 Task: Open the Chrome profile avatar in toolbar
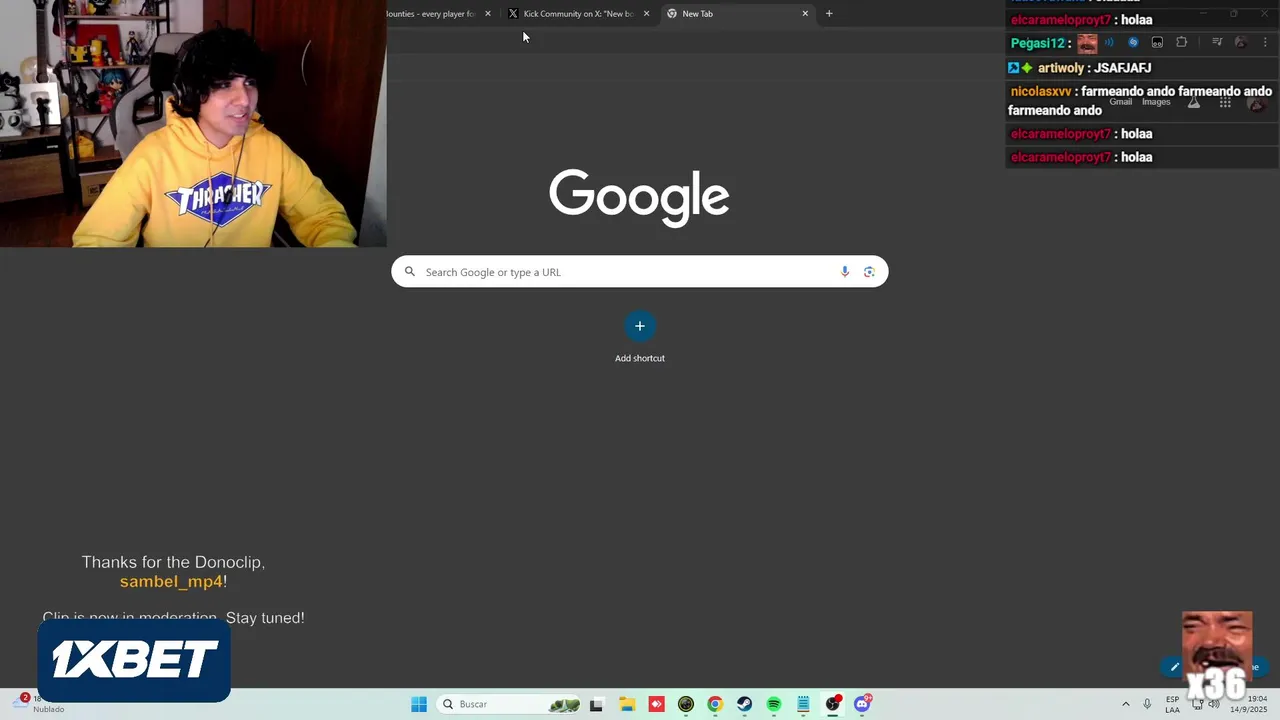[1240, 42]
